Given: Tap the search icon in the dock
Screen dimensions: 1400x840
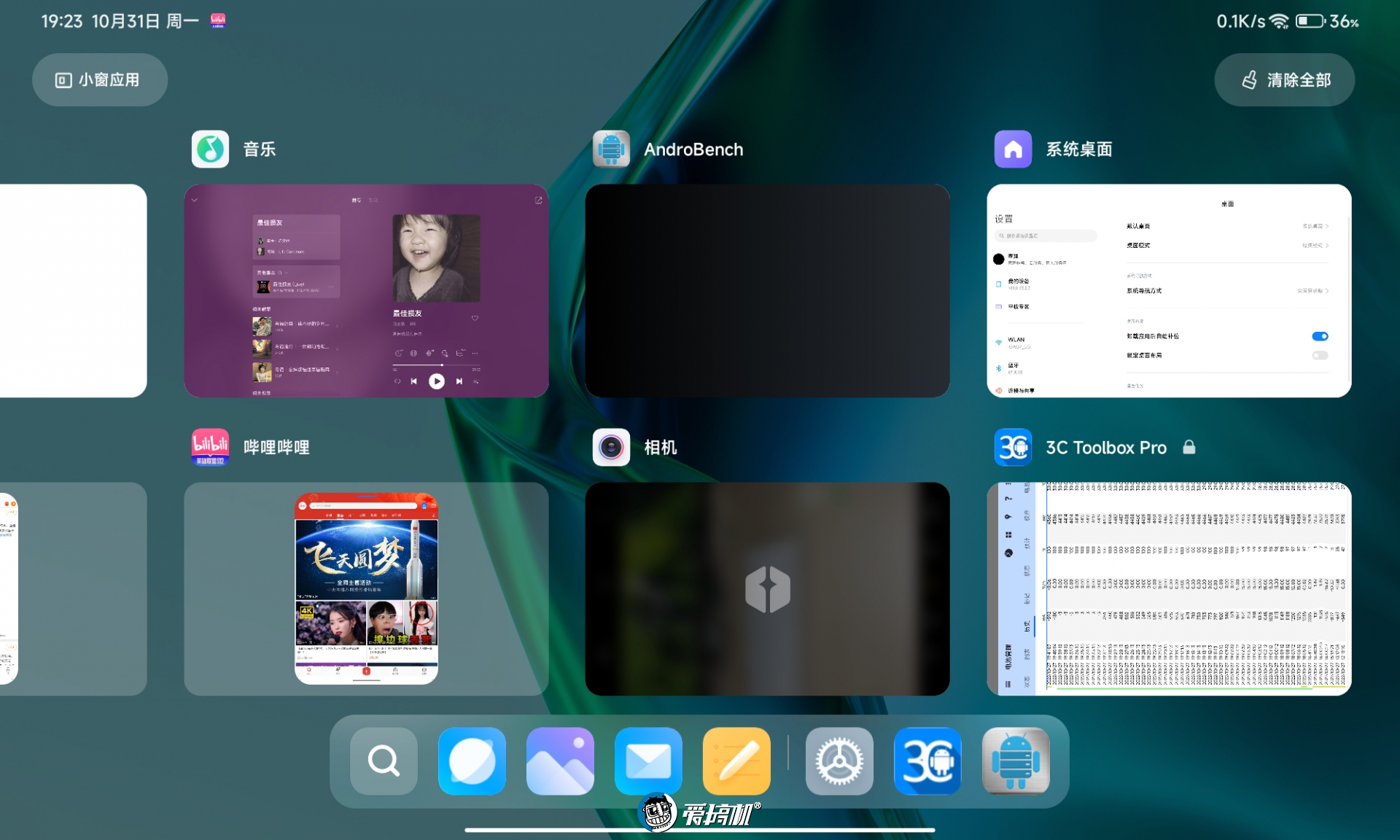Looking at the screenshot, I should [x=384, y=761].
